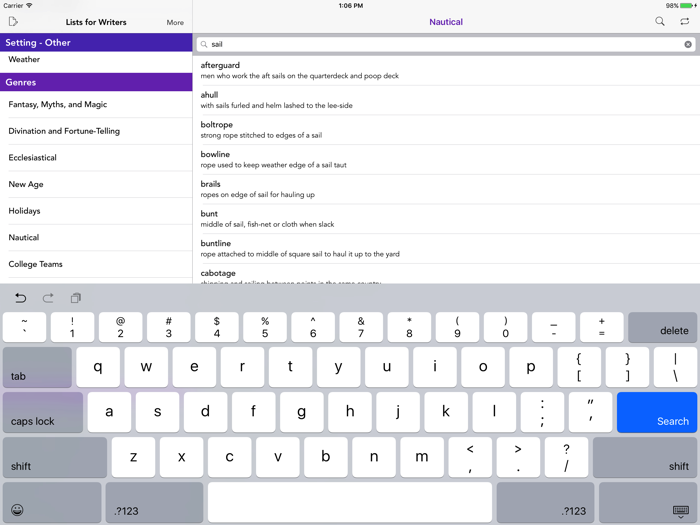Open Divination and Fortune-Telling list

click(x=96, y=131)
